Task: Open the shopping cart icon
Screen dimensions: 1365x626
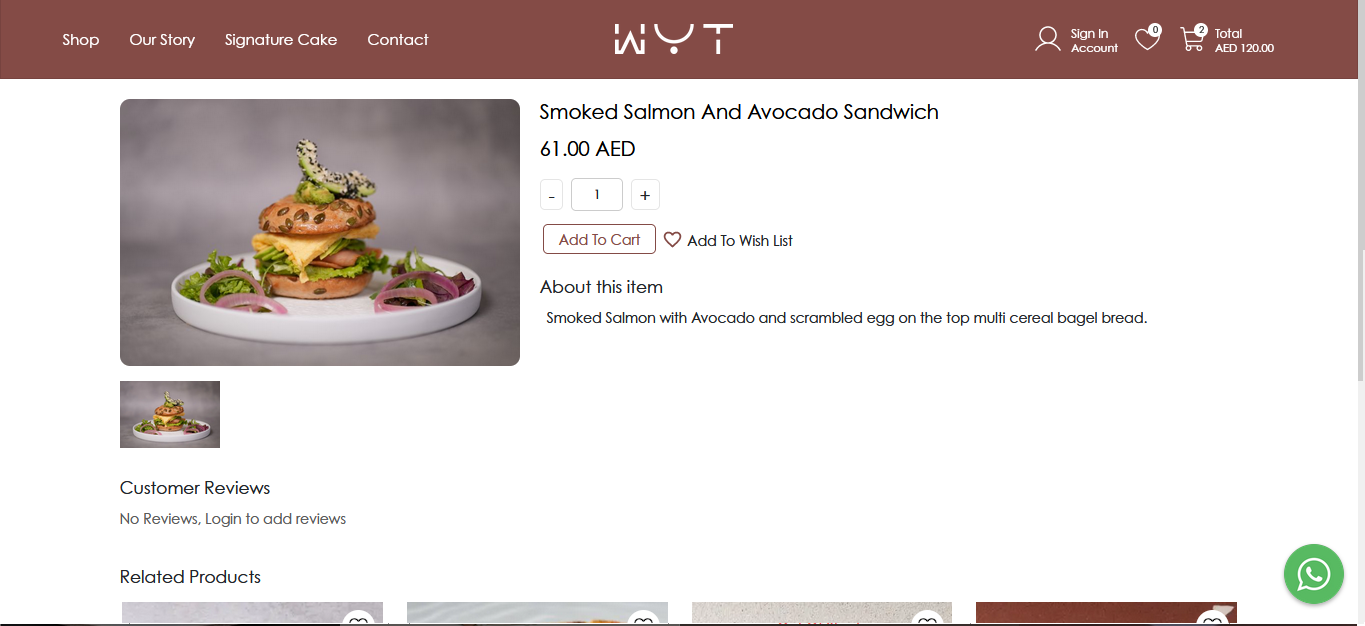Action: pos(1192,39)
